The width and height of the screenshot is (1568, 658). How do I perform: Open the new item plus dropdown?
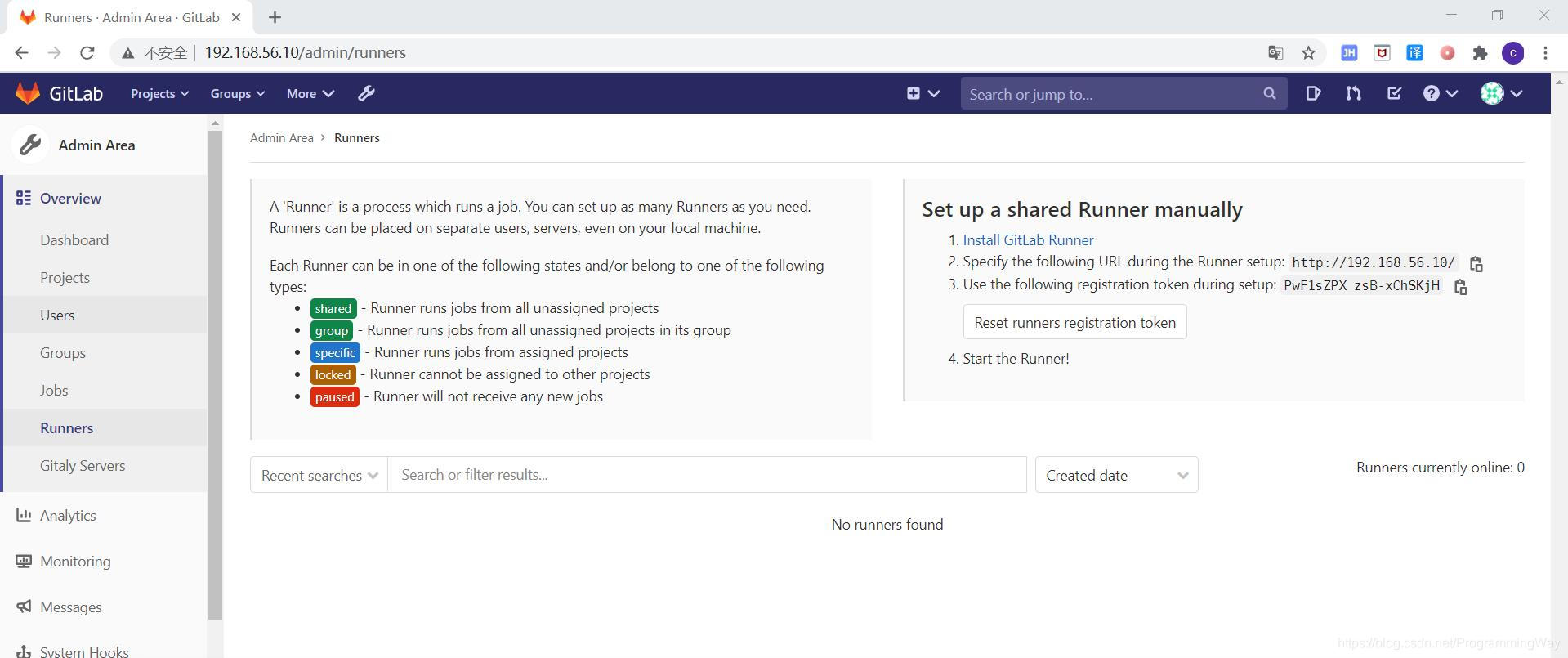[x=922, y=94]
